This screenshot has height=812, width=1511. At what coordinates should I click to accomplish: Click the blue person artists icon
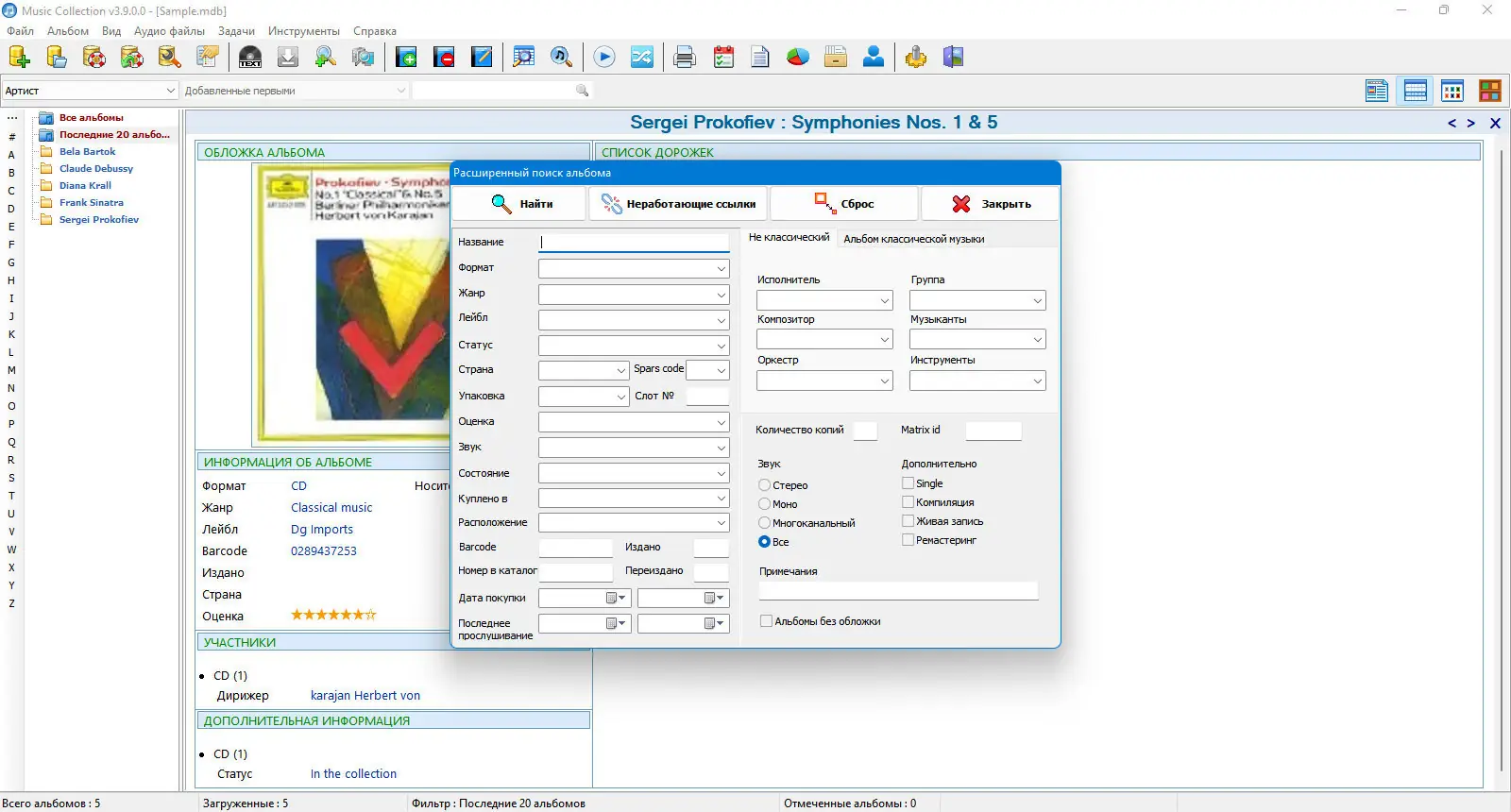(x=874, y=58)
